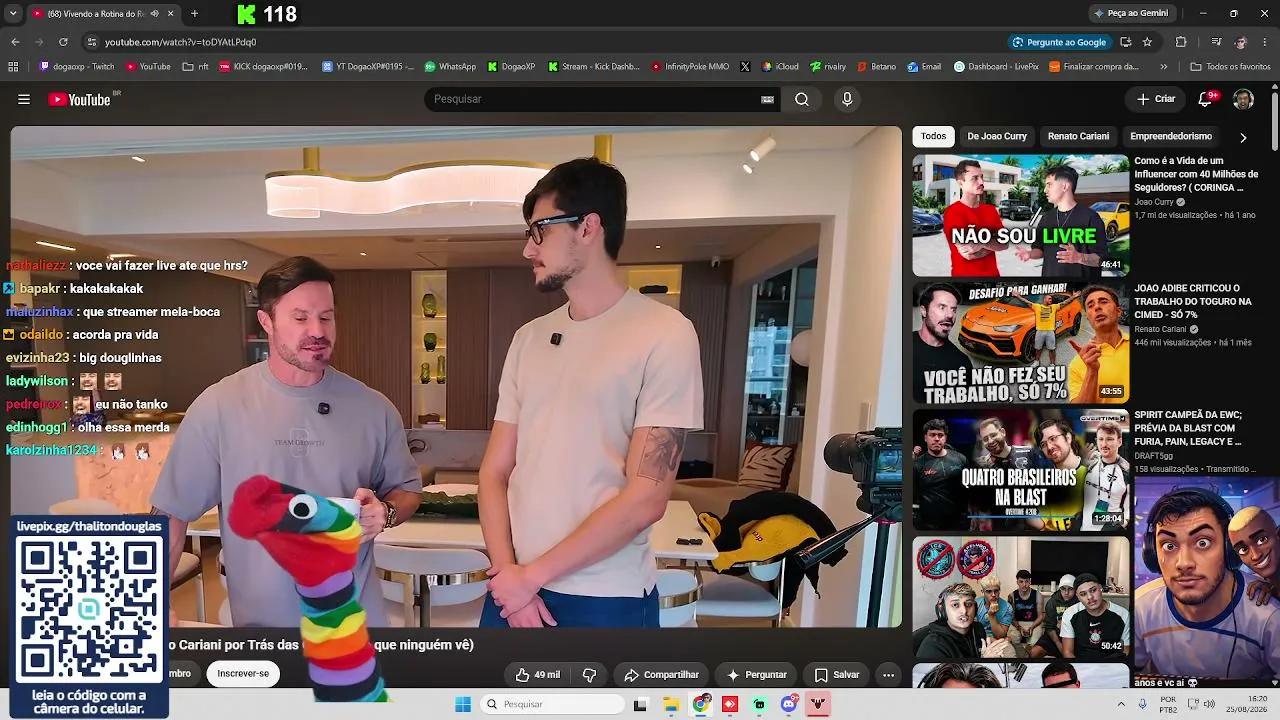Reload the page with the browser refresh icon

click(x=63, y=42)
